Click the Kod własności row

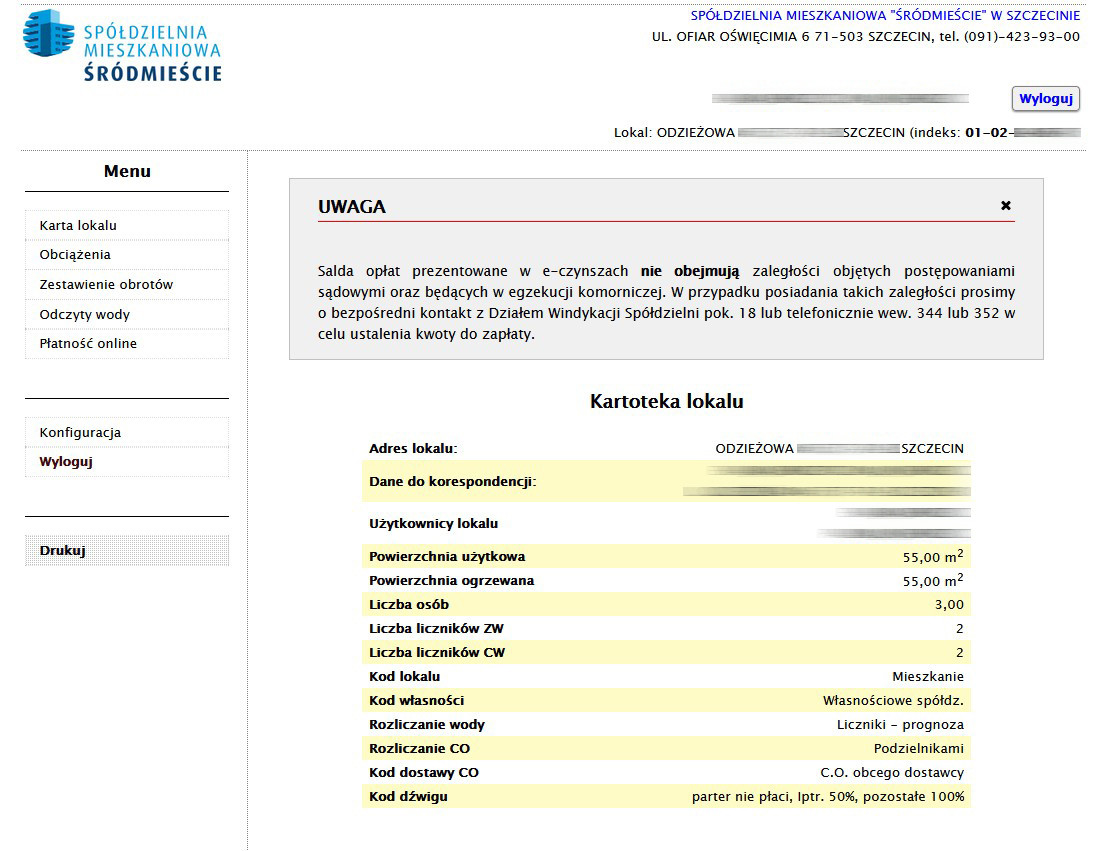point(666,701)
